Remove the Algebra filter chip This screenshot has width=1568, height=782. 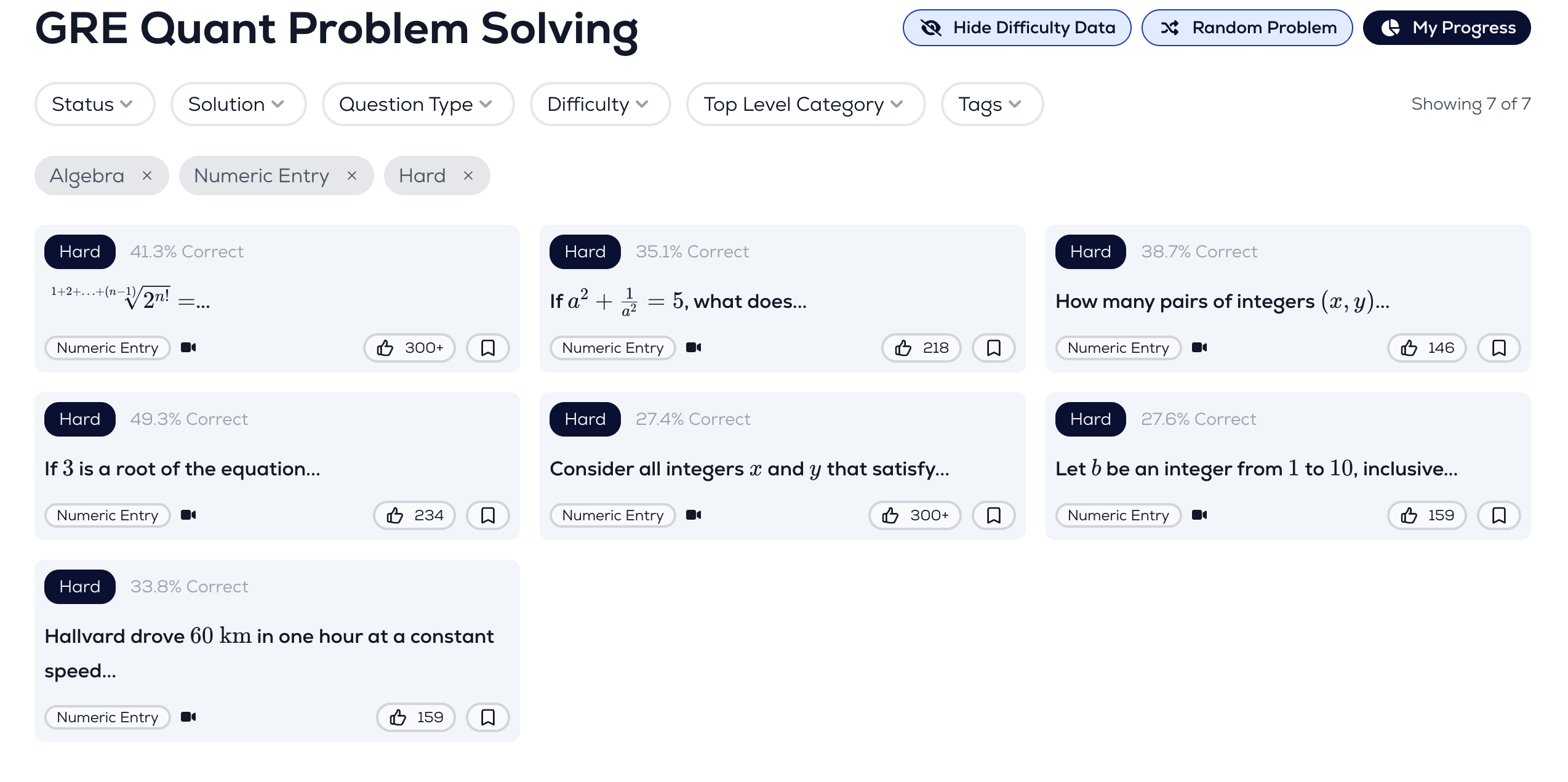click(x=147, y=175)
